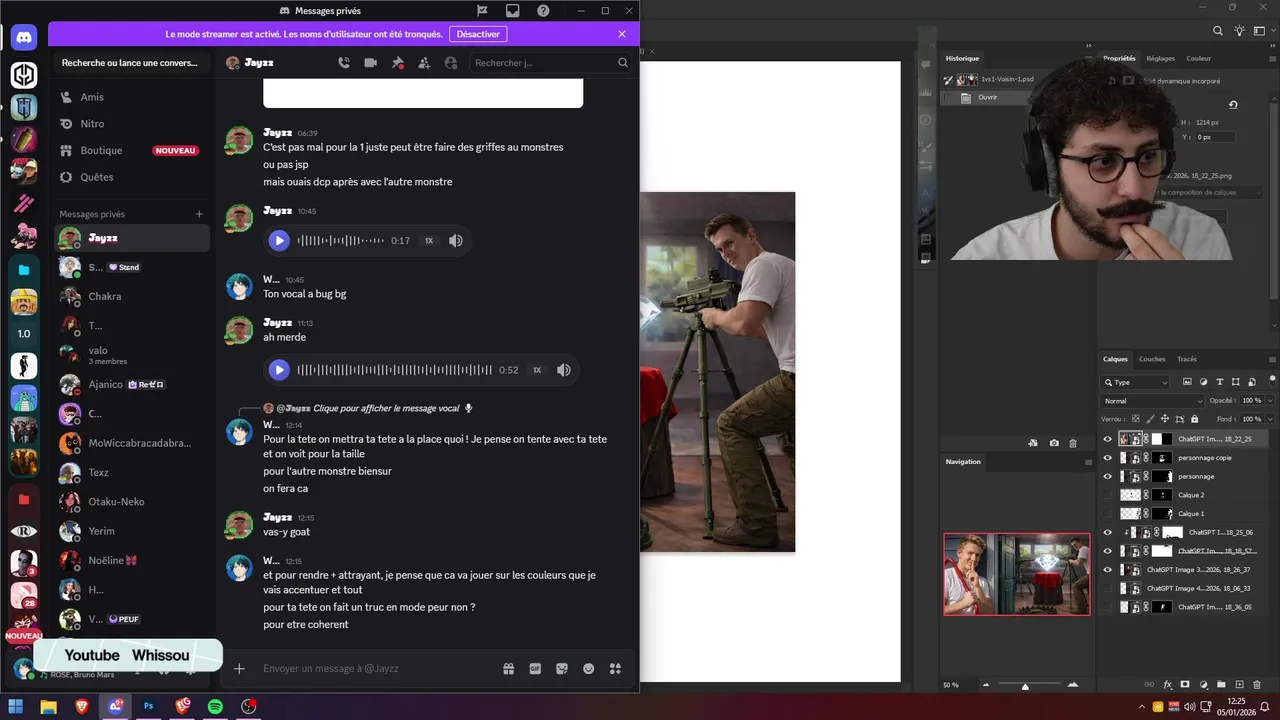Open the GIF picker

(x=535, y=669)
